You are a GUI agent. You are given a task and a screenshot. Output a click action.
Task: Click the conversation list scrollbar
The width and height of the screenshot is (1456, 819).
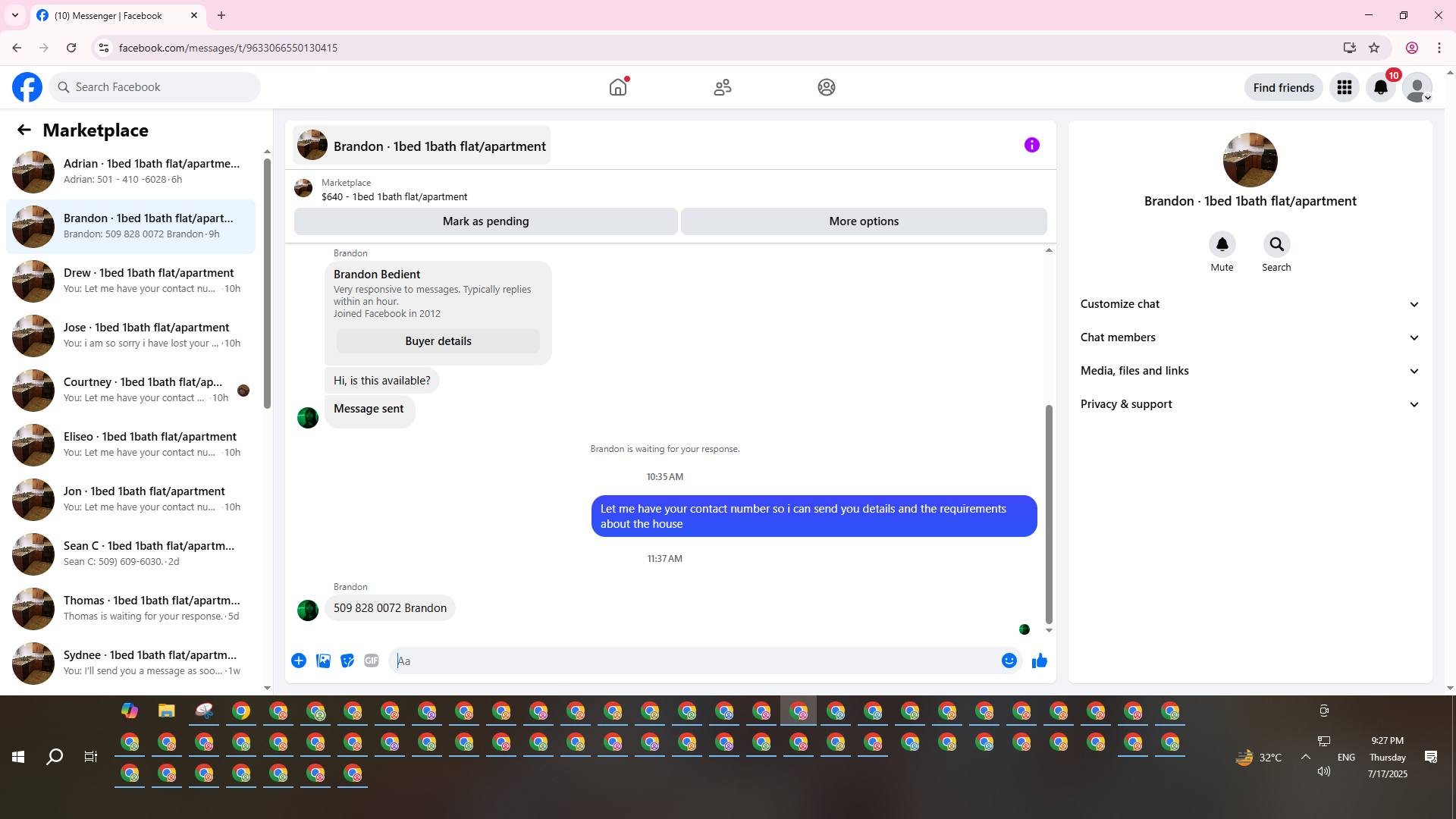click(x=267, y=284)
